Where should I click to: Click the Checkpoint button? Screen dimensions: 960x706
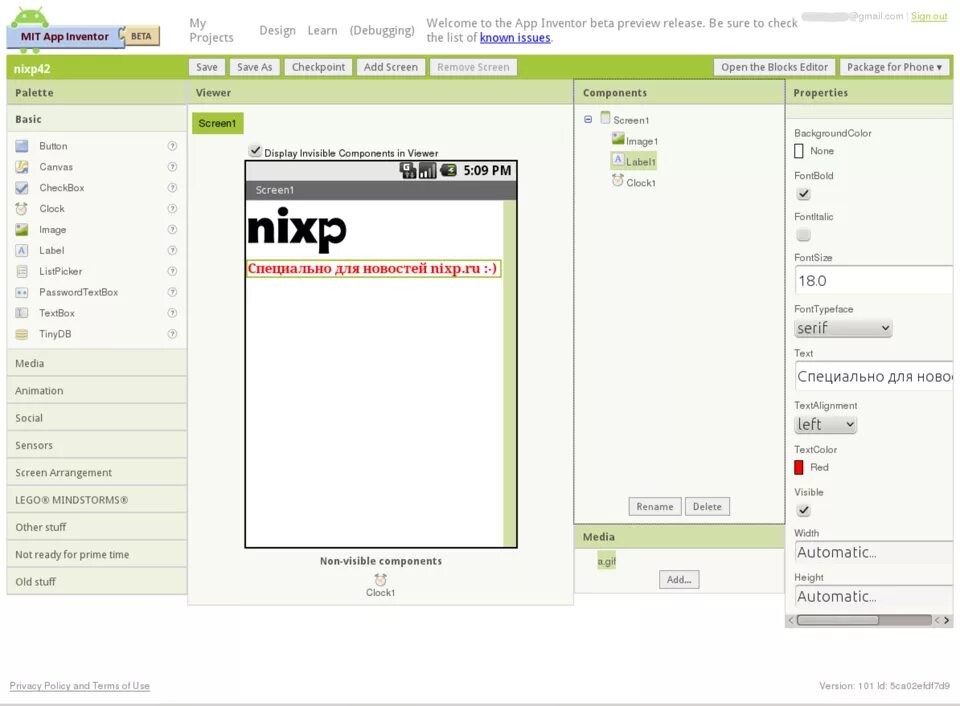coord(318,67)
